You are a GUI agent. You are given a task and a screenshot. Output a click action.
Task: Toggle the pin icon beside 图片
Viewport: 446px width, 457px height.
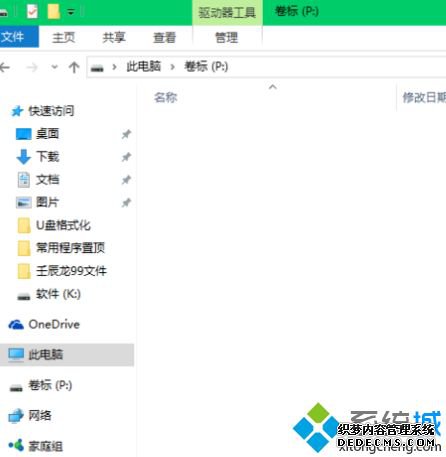pos(126,202)
